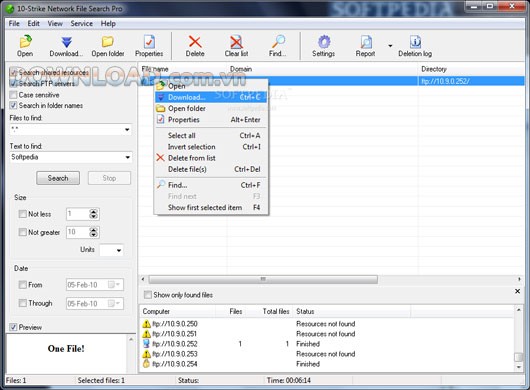Toggle Search in folder names checkbox
Screen dimensions: 530x390
pyautogui.click(x=13, y=105)
